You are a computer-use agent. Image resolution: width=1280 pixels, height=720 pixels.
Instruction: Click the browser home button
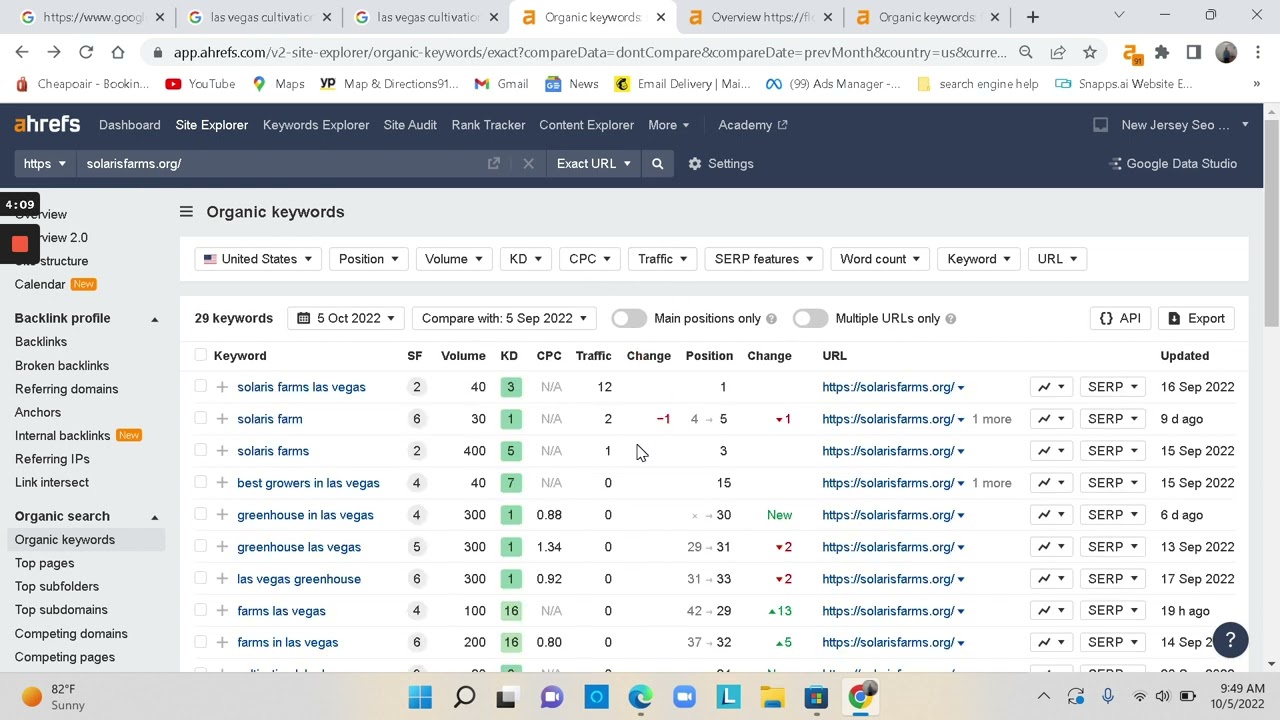coord(118,52)
